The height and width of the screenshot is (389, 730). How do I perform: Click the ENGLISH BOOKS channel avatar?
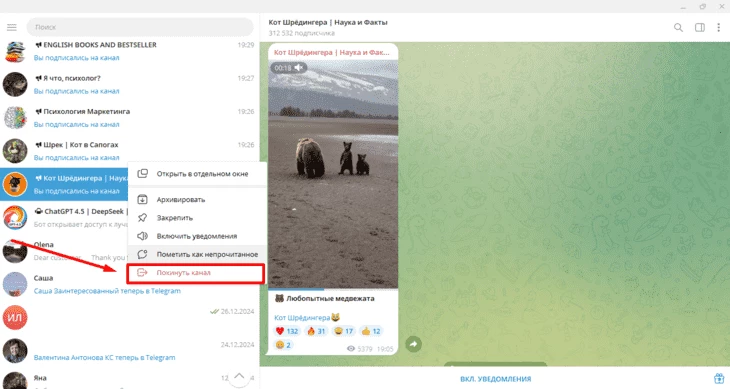(15, 51)
